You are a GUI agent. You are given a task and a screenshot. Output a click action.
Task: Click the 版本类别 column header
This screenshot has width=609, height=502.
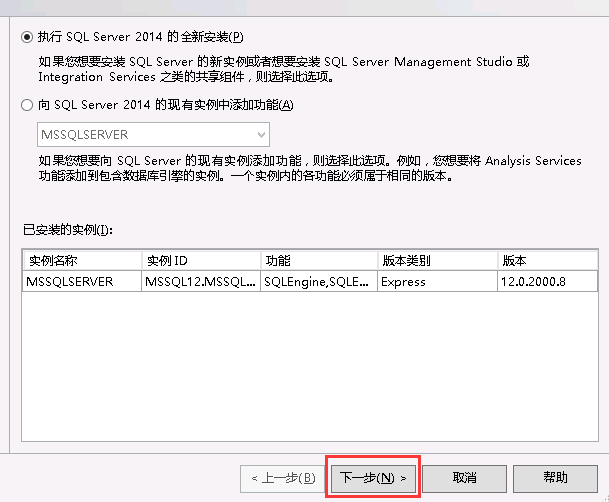438,261
